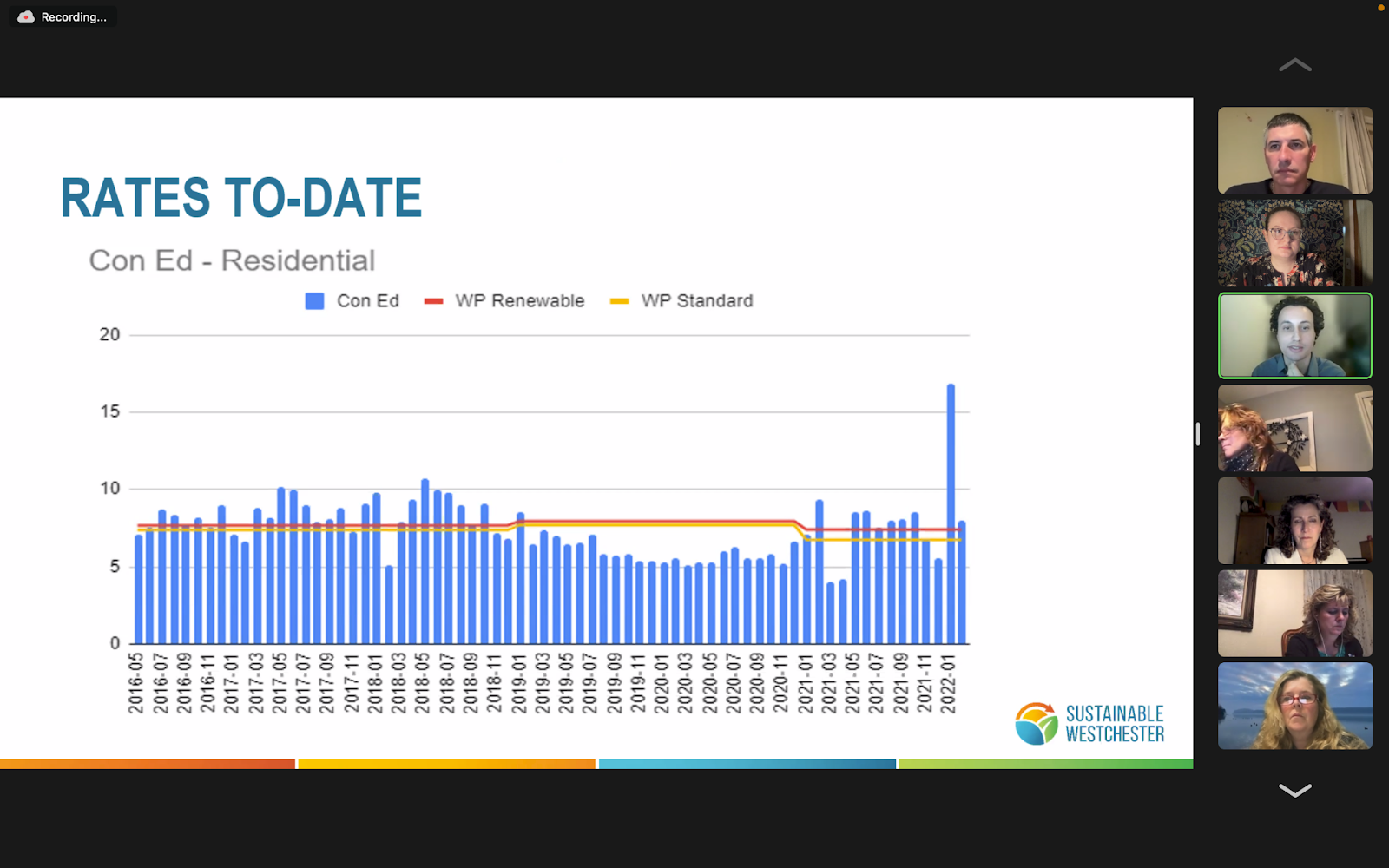Click the "WP Renewable" legend label
Screen dimensions: 1389x868
click(x=520, y=301)
